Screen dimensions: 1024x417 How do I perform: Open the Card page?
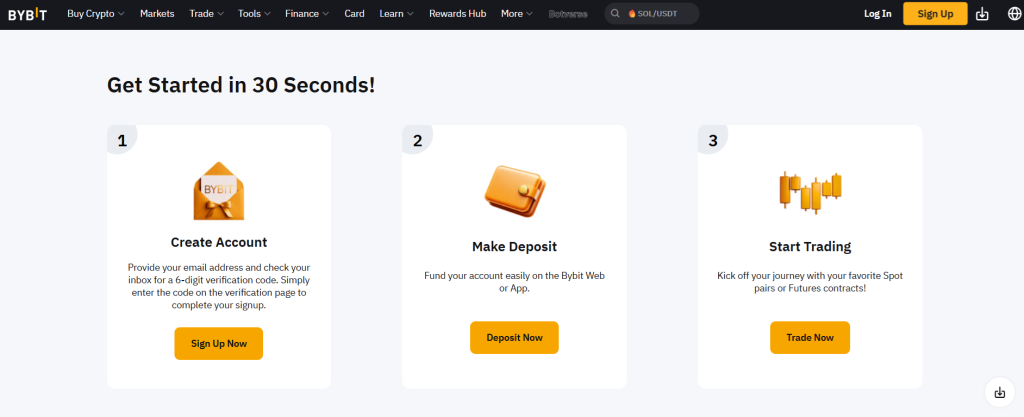point(355,14)
